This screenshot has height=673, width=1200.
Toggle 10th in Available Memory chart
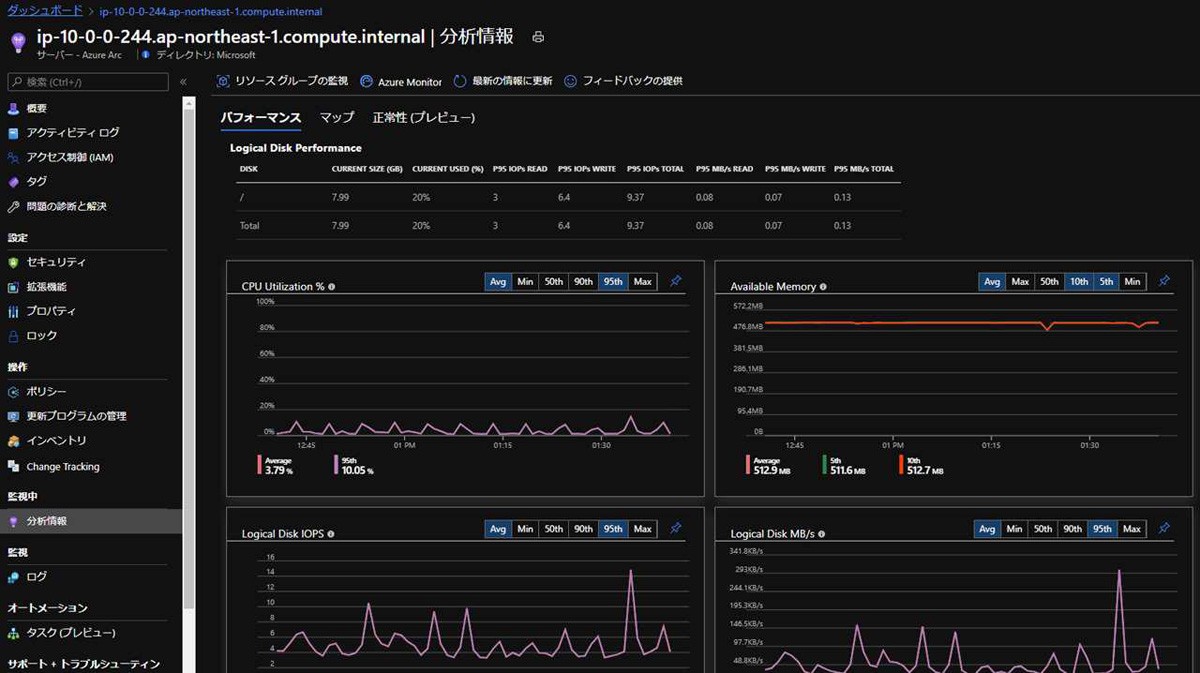click(x=1079, y=282)
